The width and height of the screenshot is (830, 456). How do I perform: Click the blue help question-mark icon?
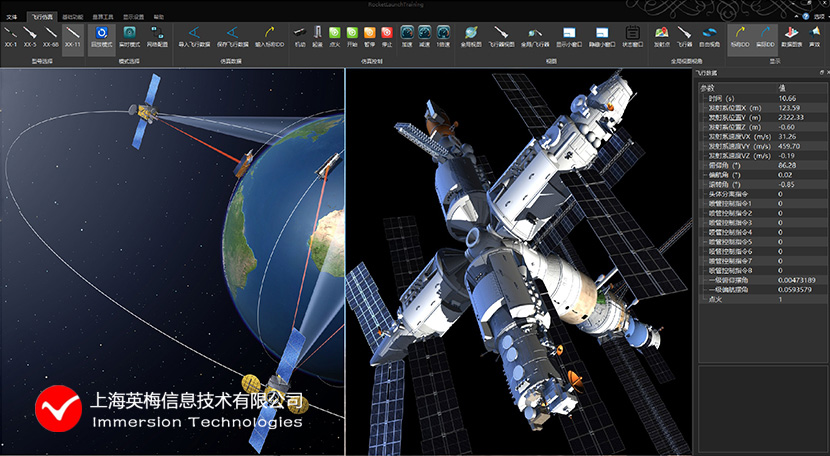[x=806, y=16]
